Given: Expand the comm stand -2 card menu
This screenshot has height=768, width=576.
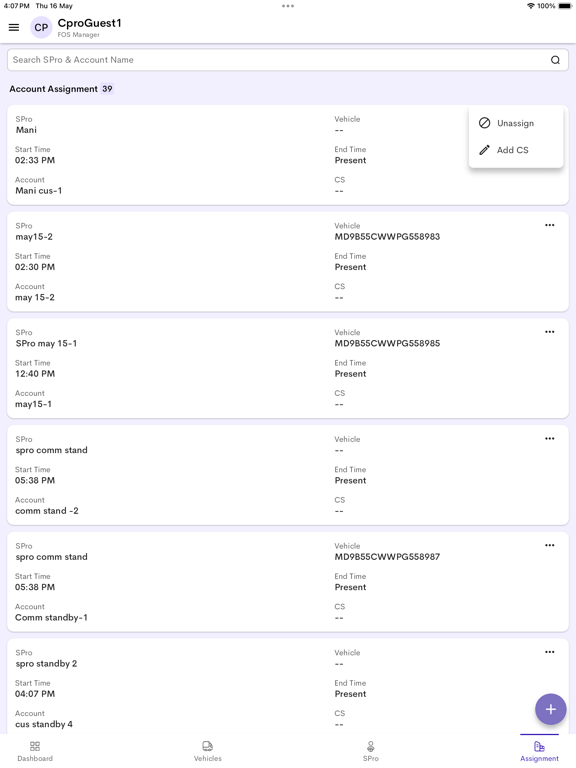Looking at the screenshot, I should tap(550, 439).
